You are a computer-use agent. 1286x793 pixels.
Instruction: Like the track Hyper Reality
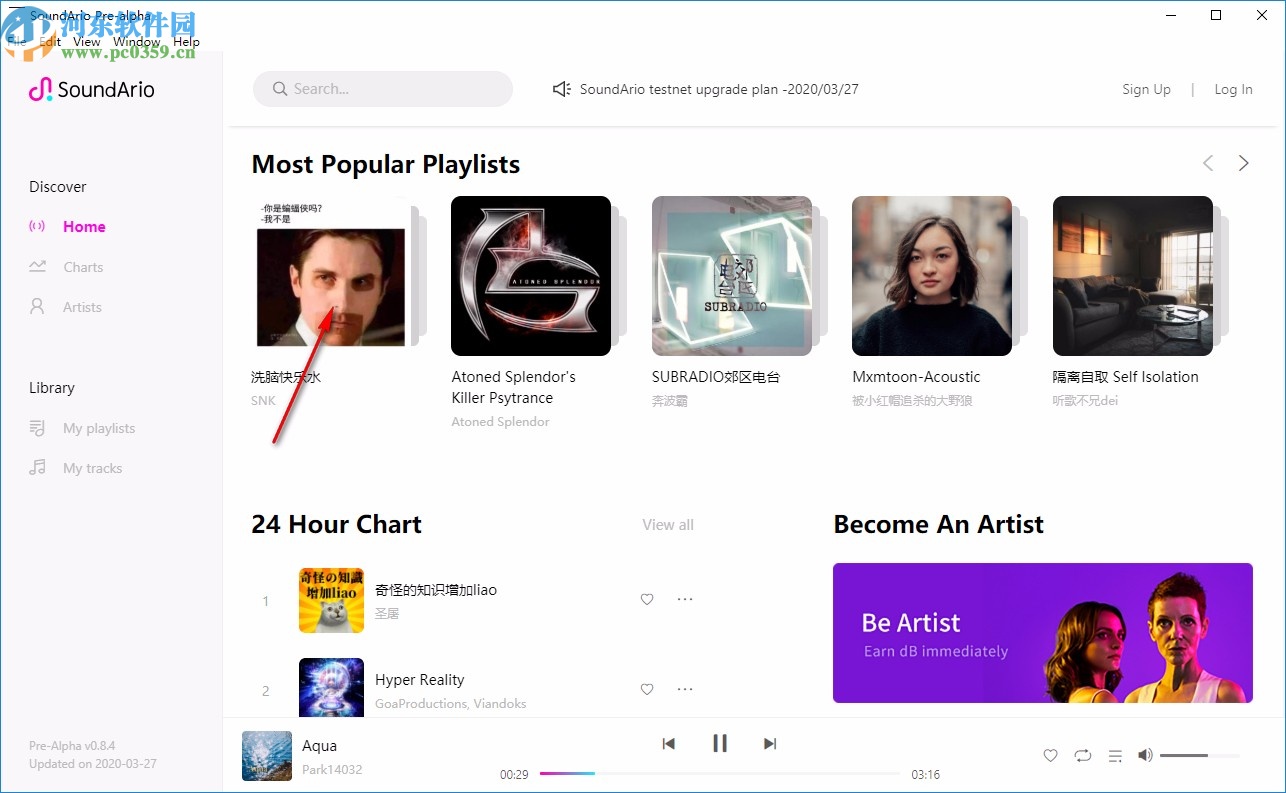647,690
